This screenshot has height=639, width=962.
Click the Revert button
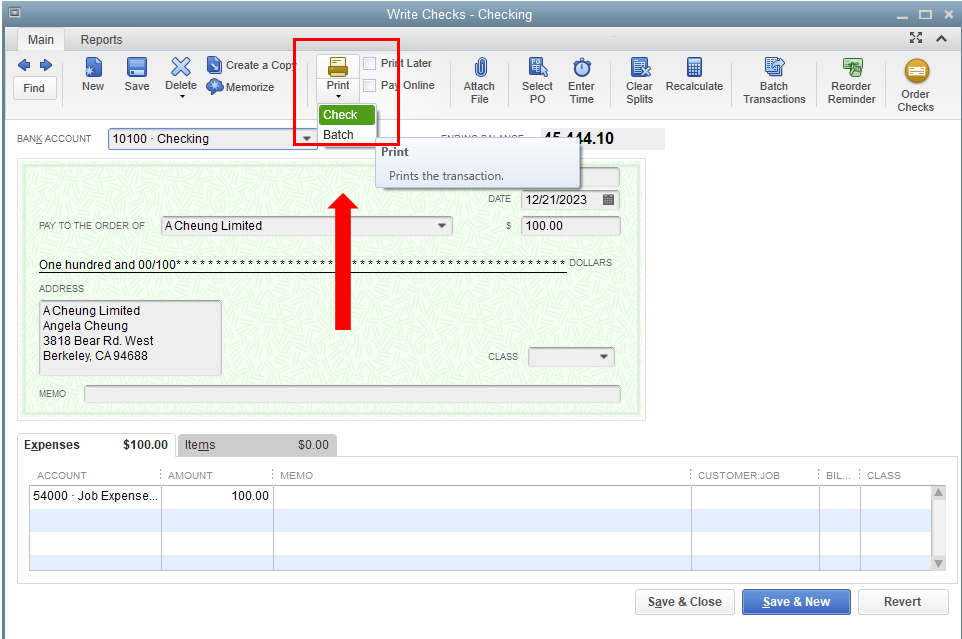[x=903, y=602]
